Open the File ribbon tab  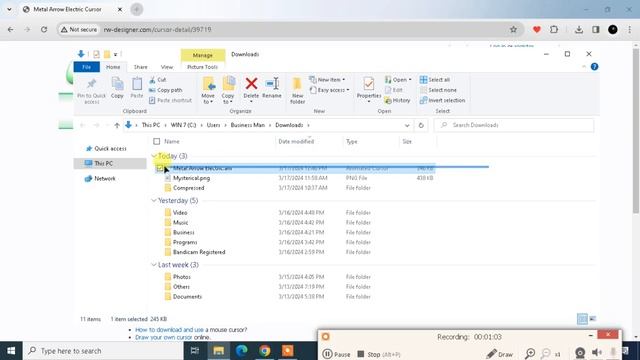point(87,67)
